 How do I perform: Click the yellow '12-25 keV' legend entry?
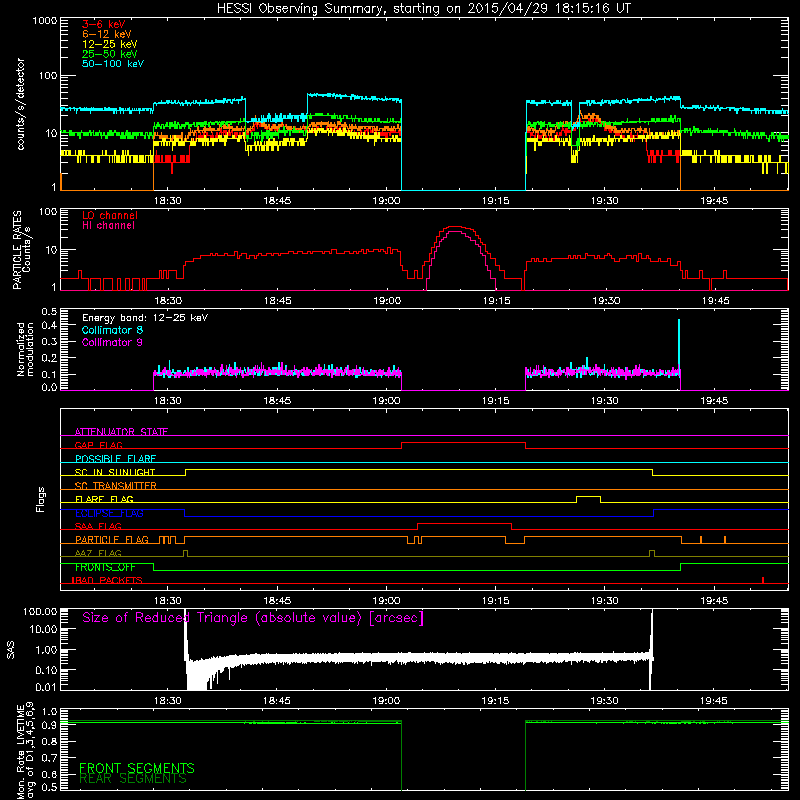coord(110,44)
